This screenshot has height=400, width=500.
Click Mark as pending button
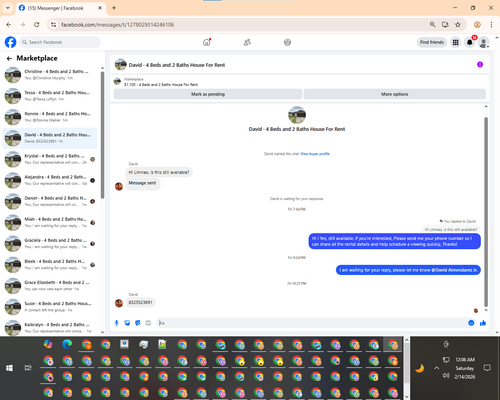208,94
